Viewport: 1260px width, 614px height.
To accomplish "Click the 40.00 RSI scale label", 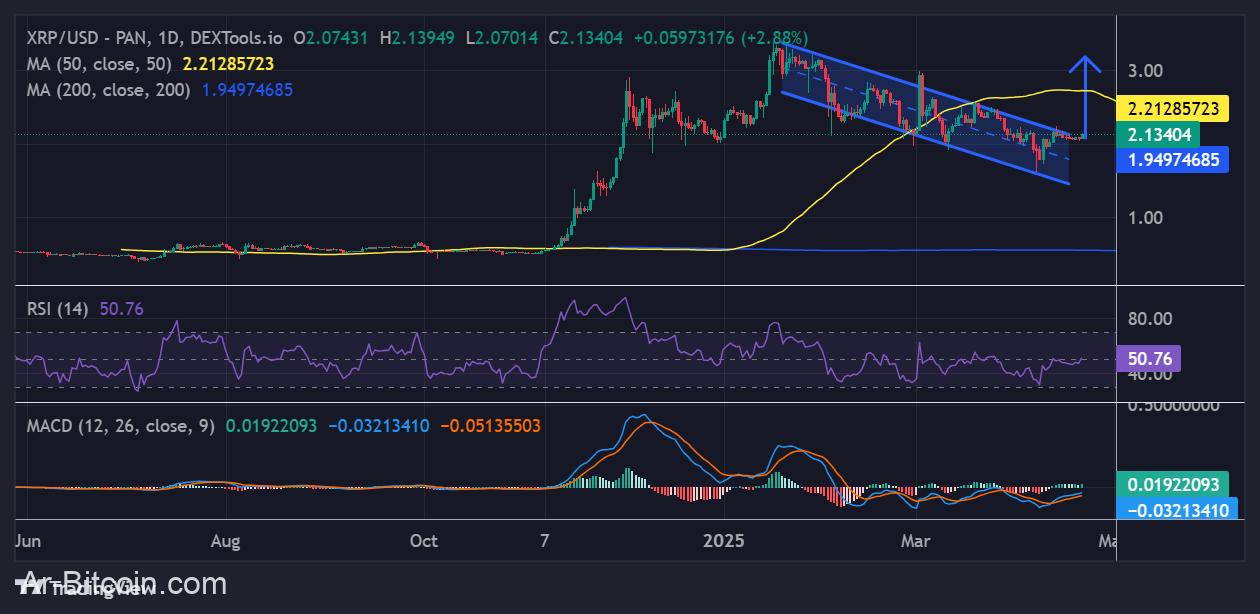I will 1150,375.
